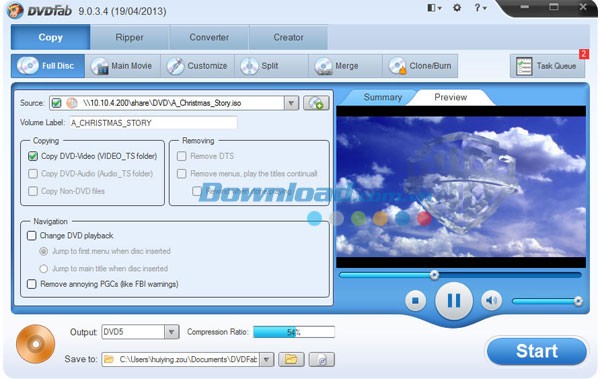The height and width of the screenshot is (379, 600).
Task: Click the playback seek slider handle
Action: [434, 275]
